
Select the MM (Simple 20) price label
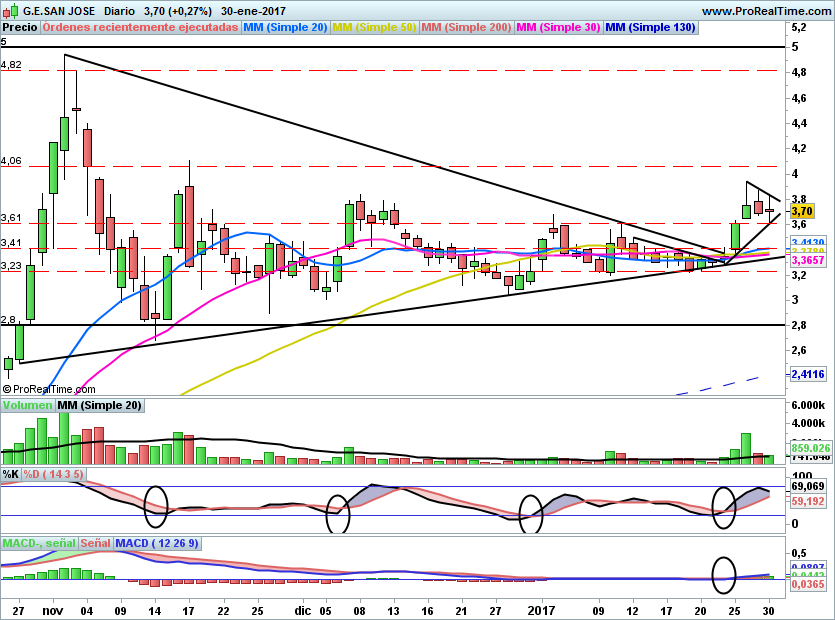click(285, 27)
